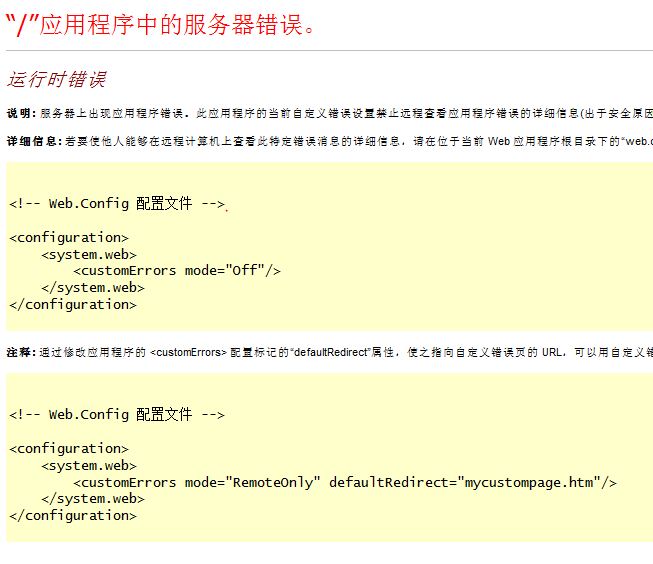
Task: Click the bold 详细信息 label
Action: coord(34,141)
